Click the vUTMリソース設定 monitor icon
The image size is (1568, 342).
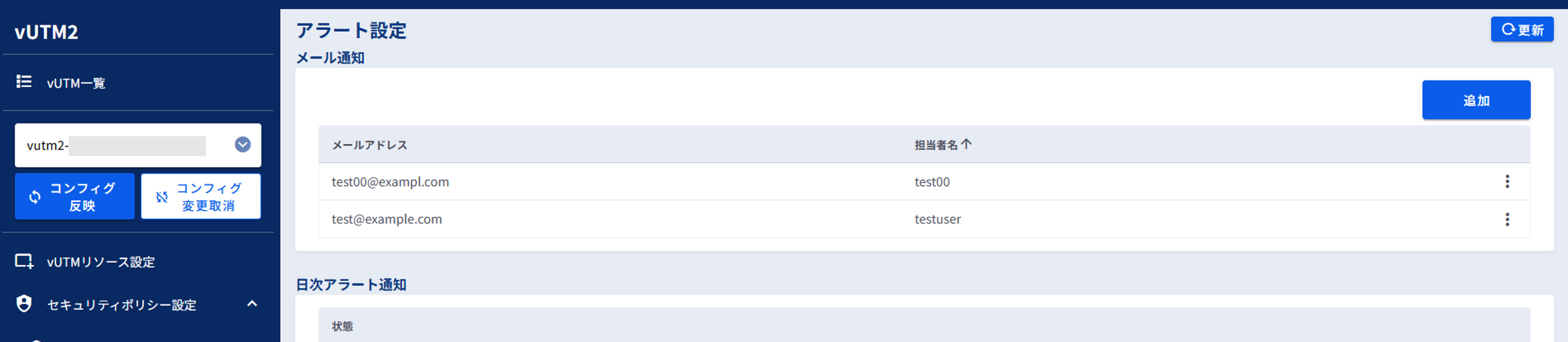[24, 261]
